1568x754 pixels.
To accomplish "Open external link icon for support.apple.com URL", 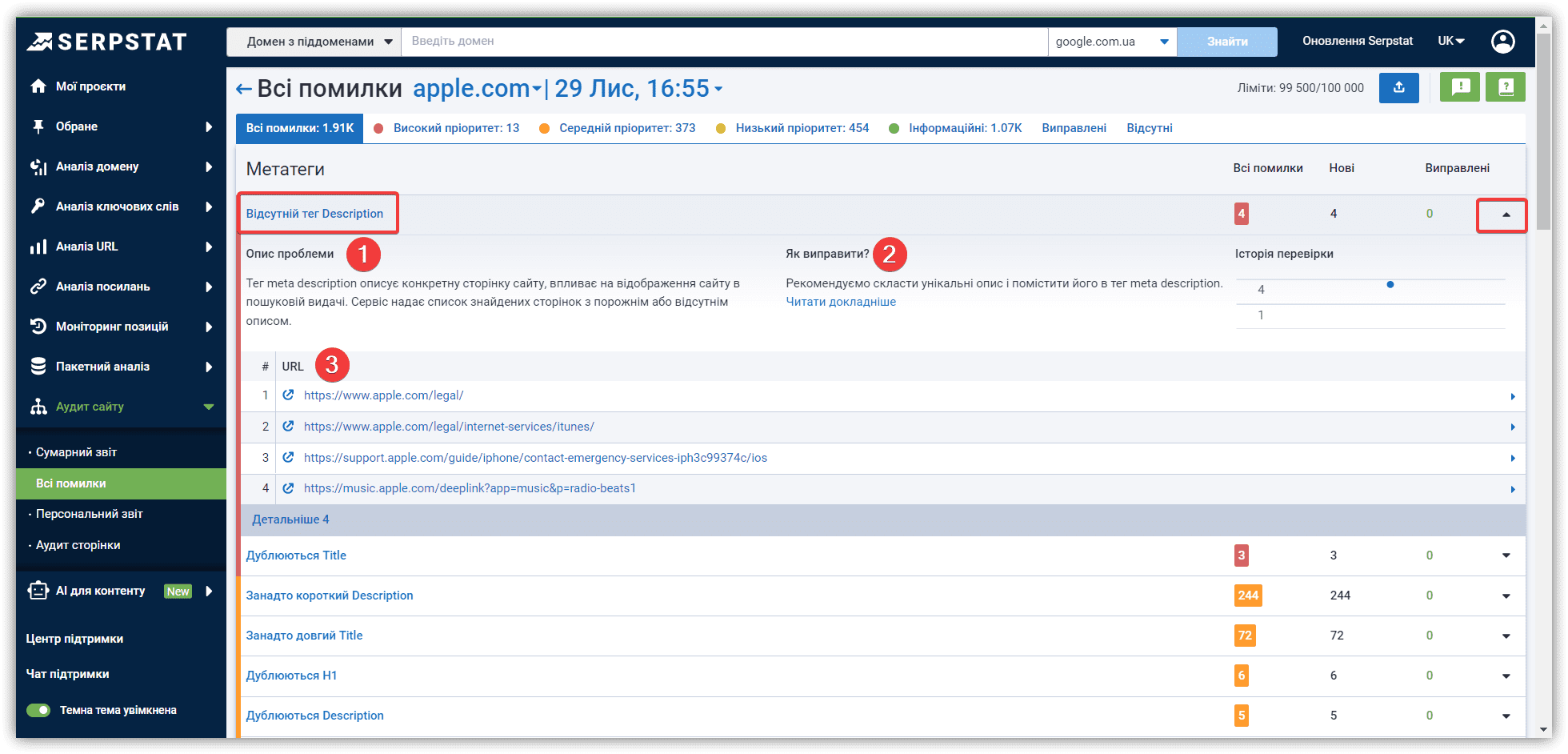I will [288, 458].
